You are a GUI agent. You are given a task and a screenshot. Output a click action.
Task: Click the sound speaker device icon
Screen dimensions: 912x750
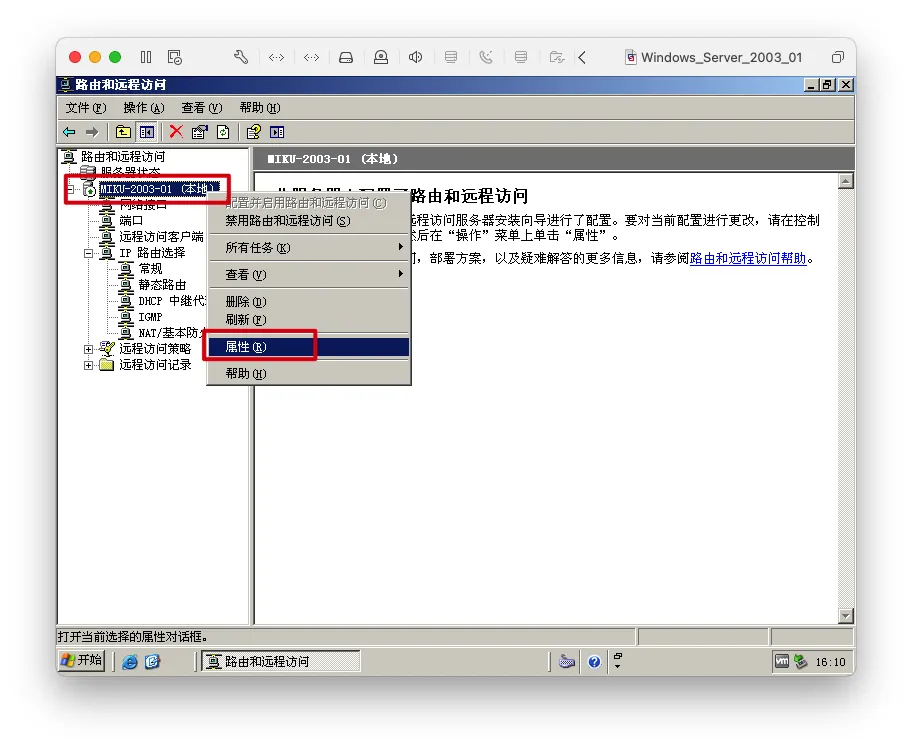click(415, 57)
